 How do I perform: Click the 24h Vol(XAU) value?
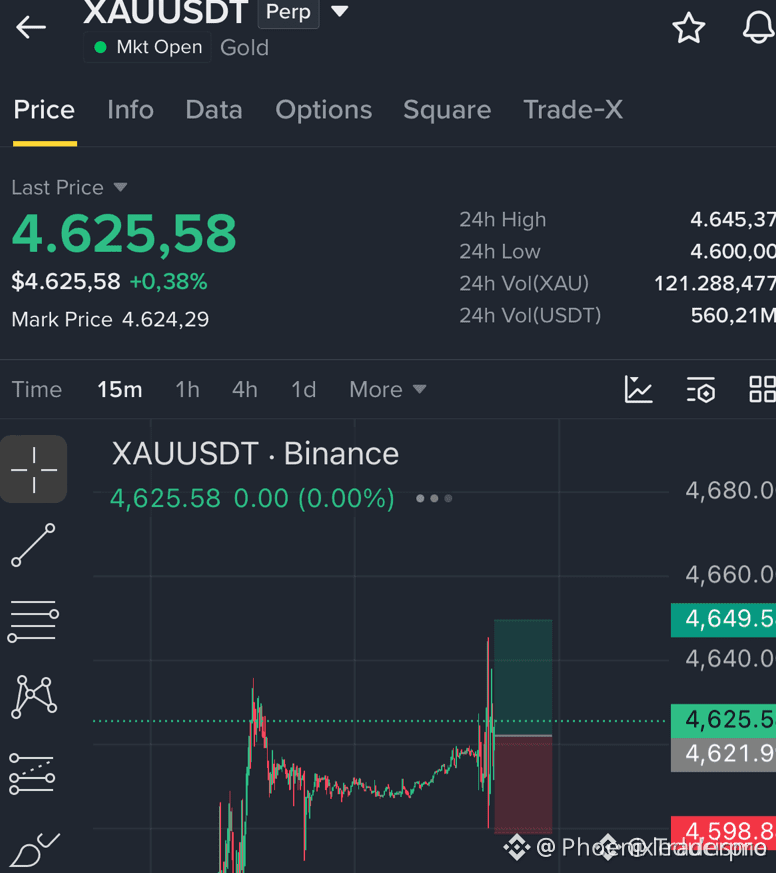715,283
